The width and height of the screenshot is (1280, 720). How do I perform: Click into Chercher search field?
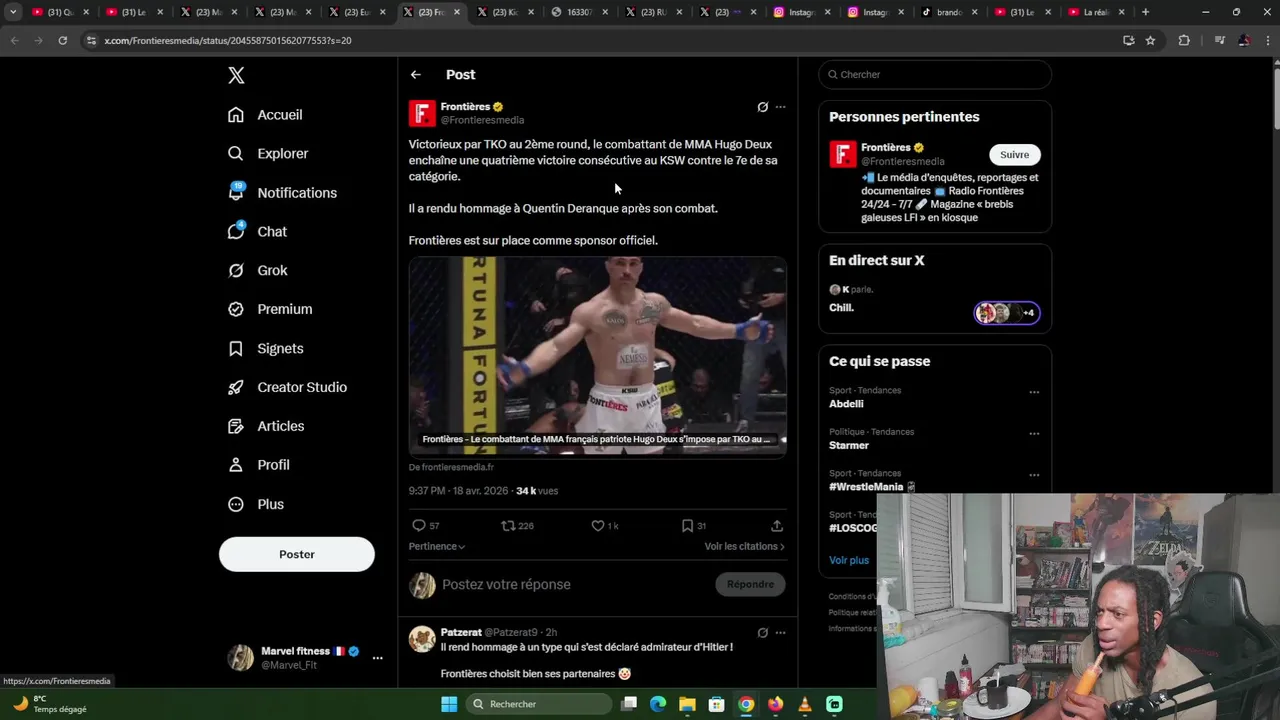point(935,75)
